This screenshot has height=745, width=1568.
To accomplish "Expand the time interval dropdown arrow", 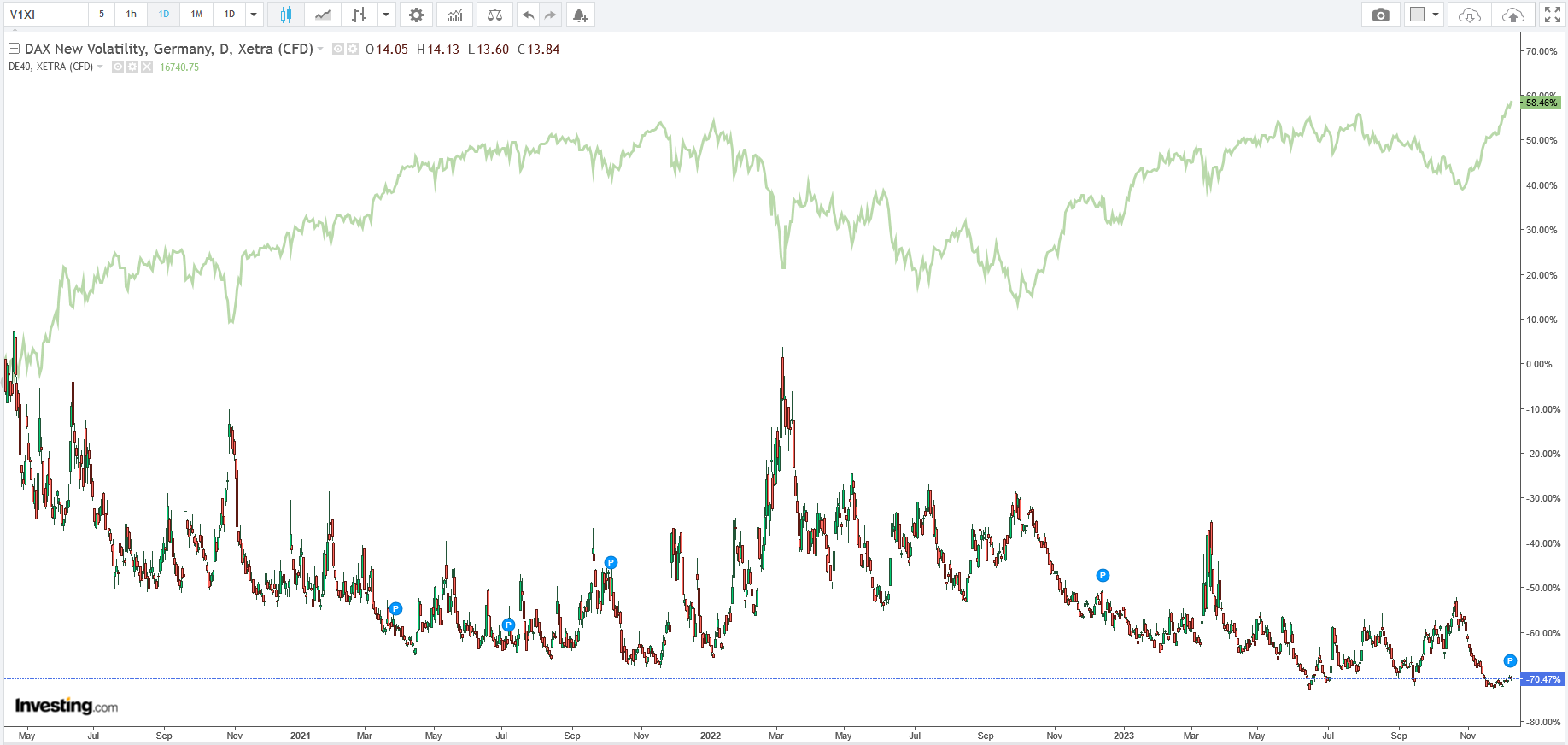I will [x=254, y=15].
